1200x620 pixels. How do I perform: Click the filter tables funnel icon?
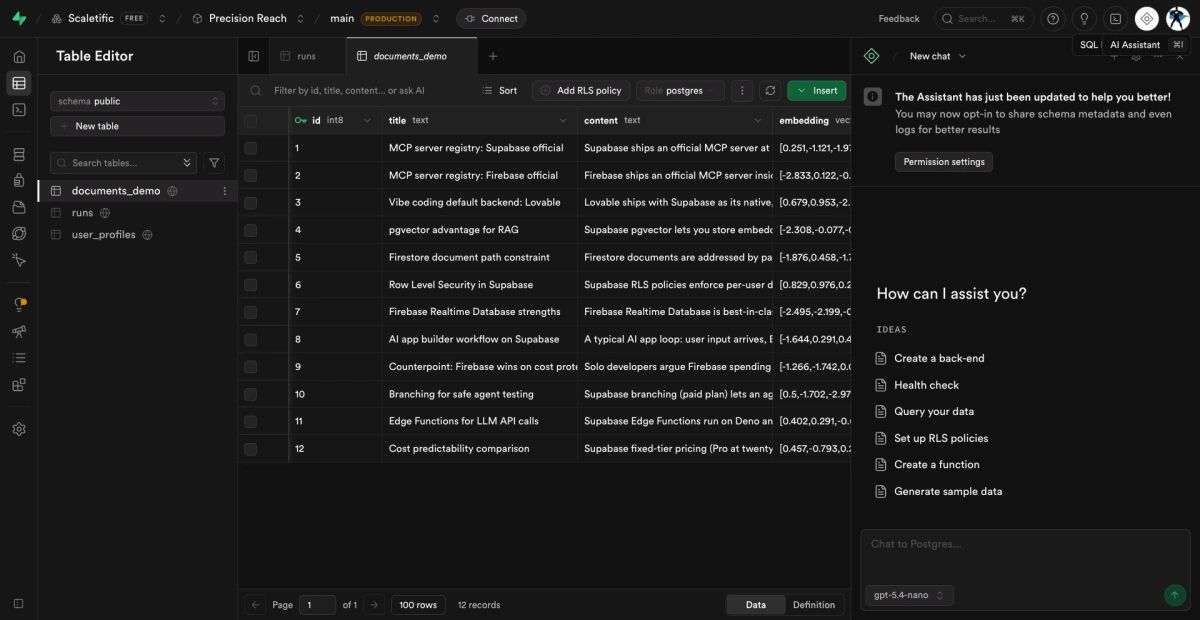214,162
